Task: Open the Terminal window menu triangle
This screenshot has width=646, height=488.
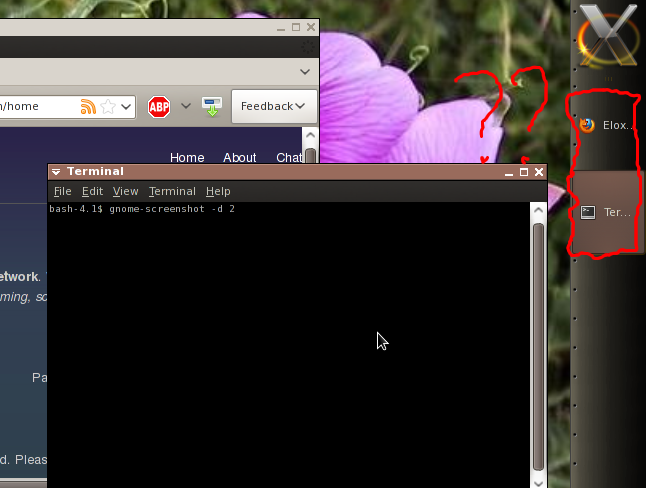Action: [56, 172]
